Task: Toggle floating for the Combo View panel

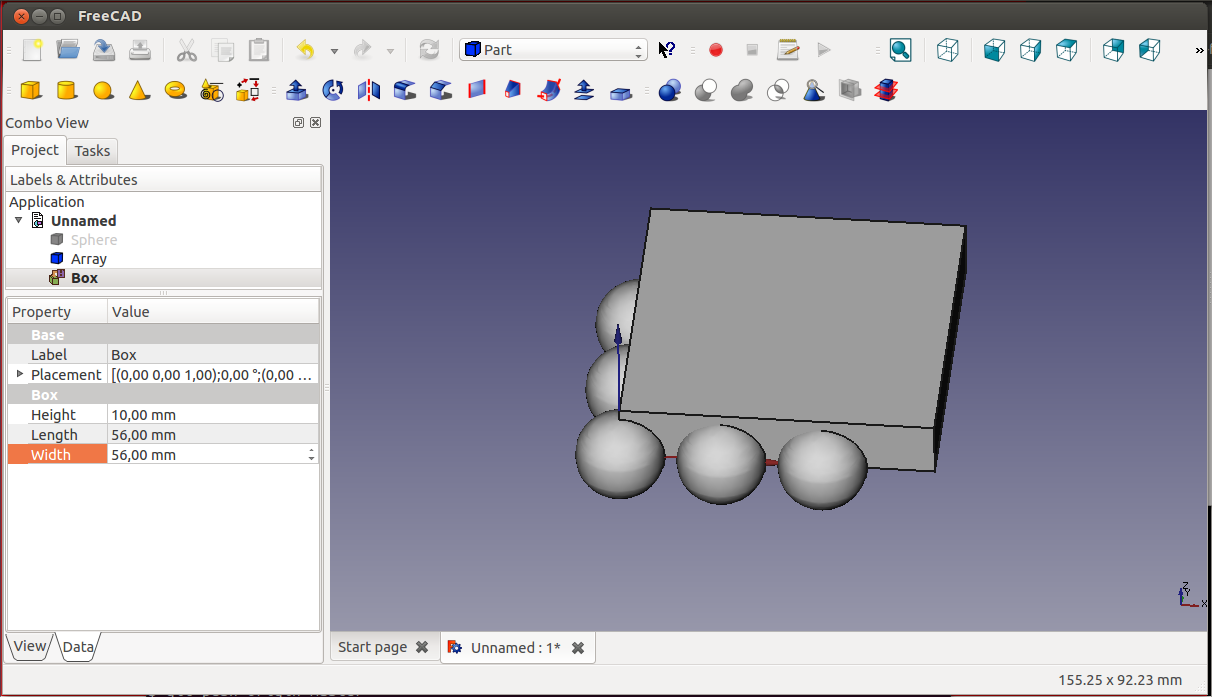Action: (298, 123)
